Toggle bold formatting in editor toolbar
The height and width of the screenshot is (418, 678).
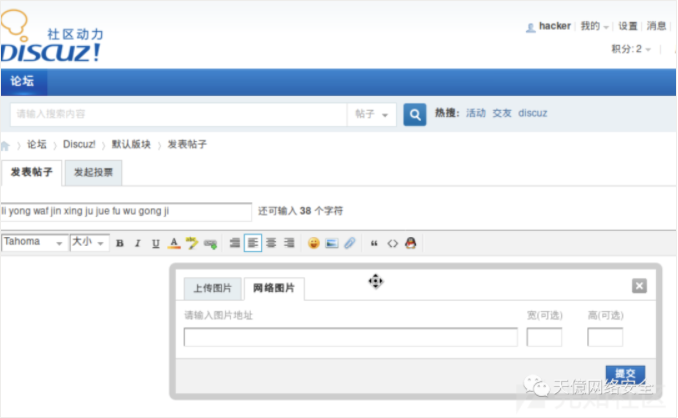click(x=119, y=243)
